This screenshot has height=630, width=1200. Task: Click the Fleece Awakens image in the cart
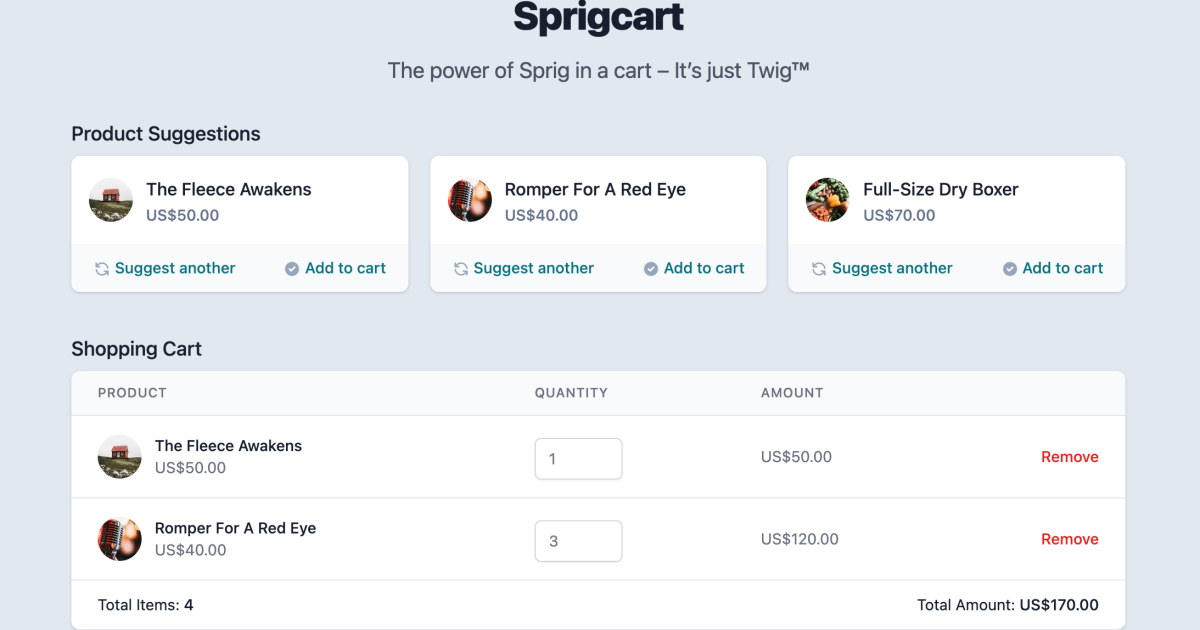[119, 457]
